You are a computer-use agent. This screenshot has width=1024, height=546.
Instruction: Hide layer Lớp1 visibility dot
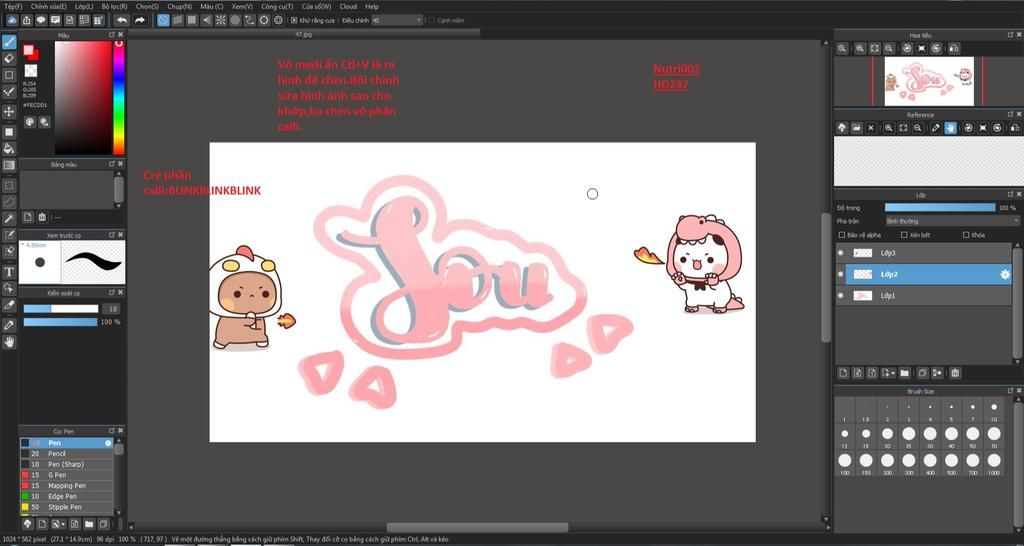point(841,296)
